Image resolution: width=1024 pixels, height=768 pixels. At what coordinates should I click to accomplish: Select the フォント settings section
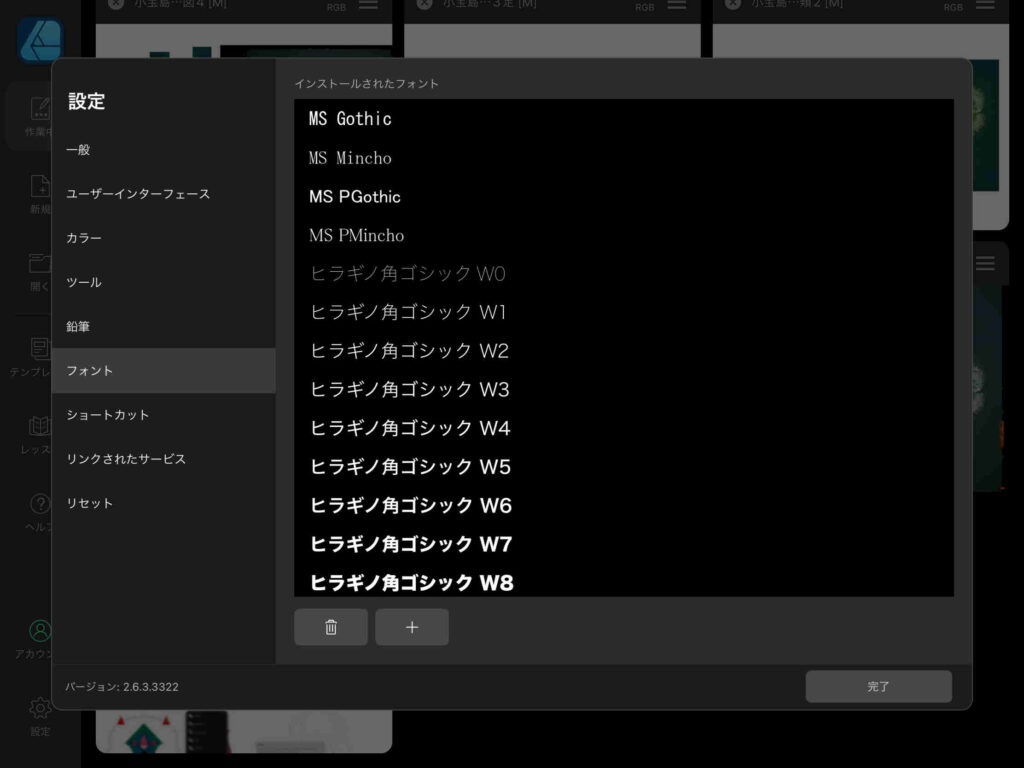point(163,371)
